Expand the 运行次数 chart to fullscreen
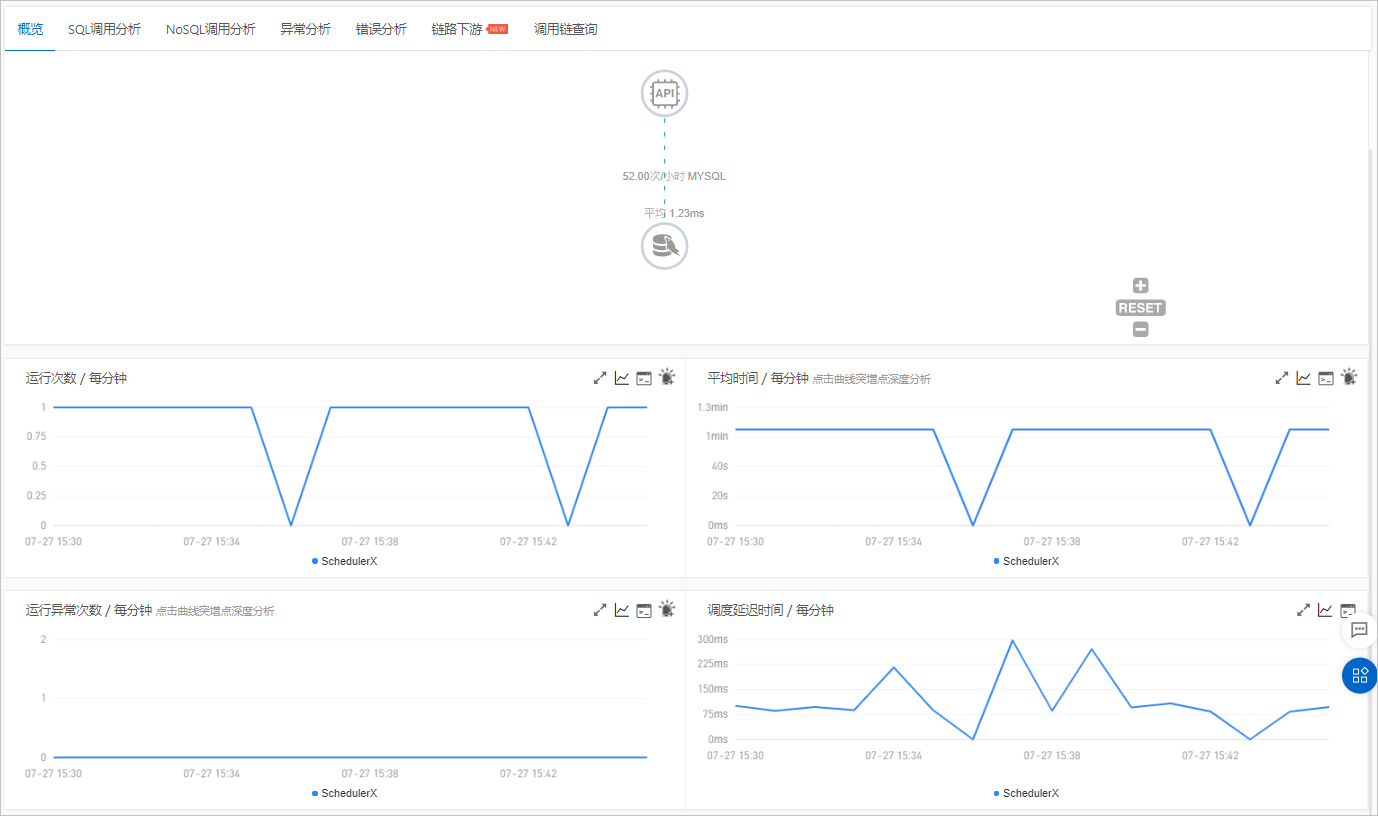This screenshot has width=1378, height=816. 600,378
